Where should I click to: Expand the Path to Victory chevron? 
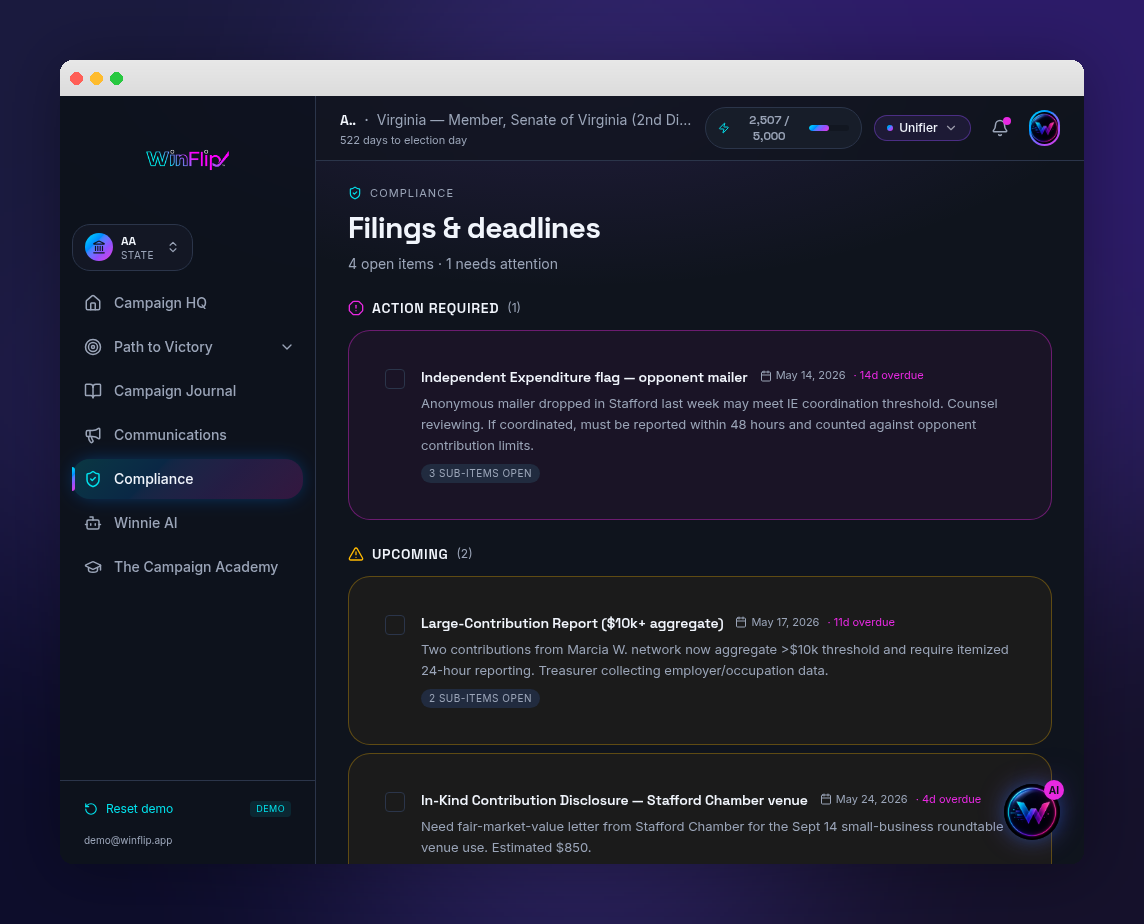pyautogui.click(x=287, y=347)
